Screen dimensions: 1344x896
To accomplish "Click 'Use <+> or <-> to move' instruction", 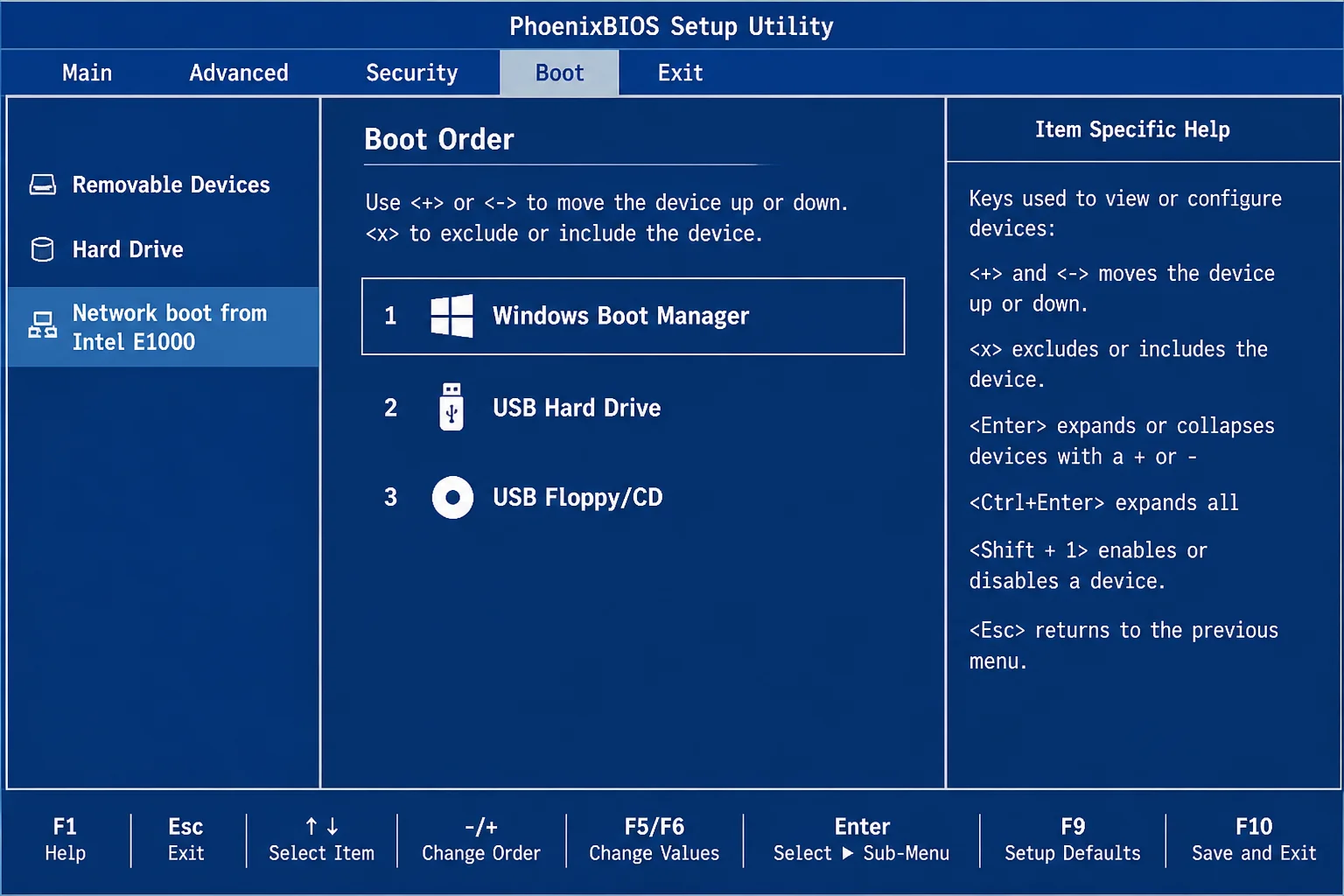I will click(x=606, y=203).
